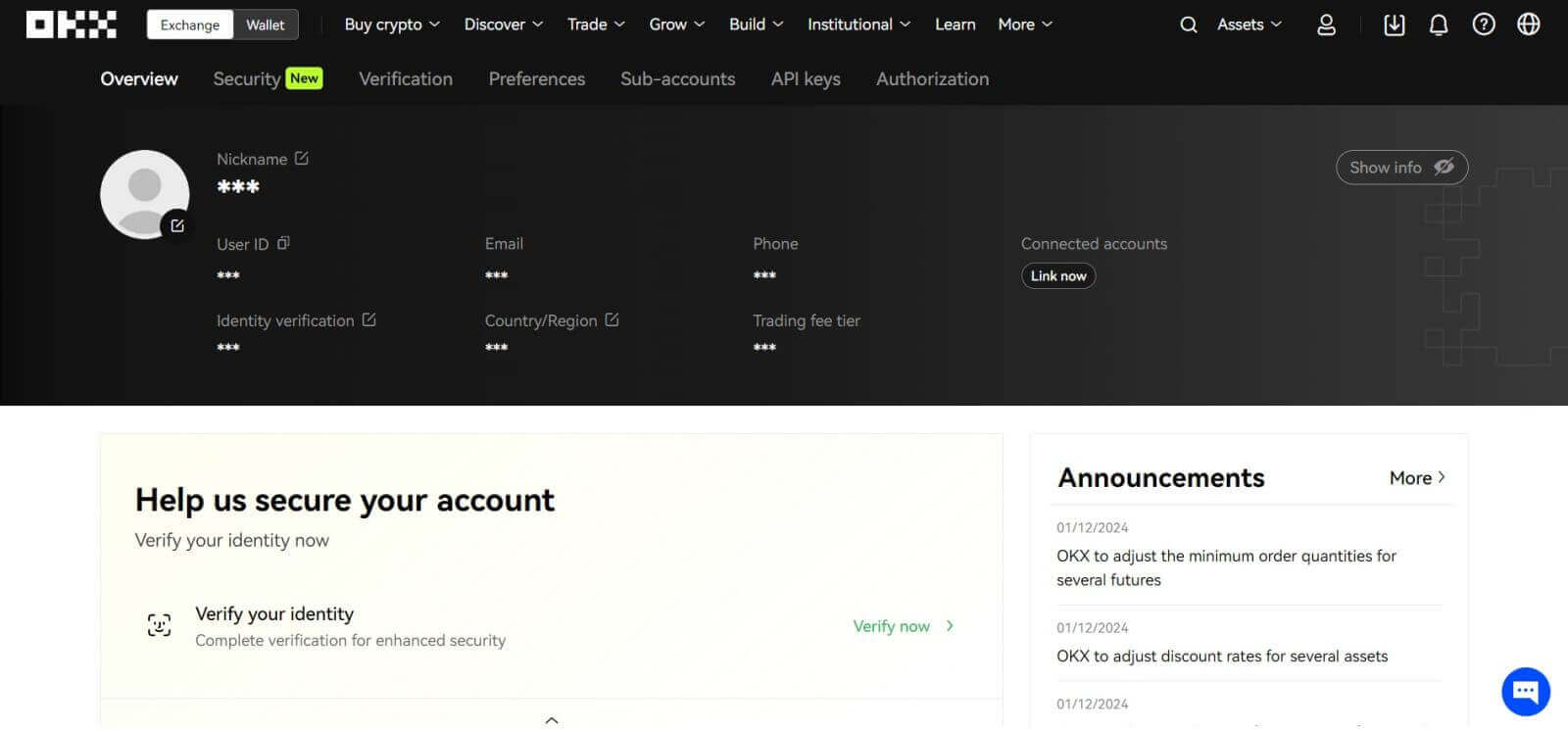Open the user profile icon

[x=1326, y=24]
